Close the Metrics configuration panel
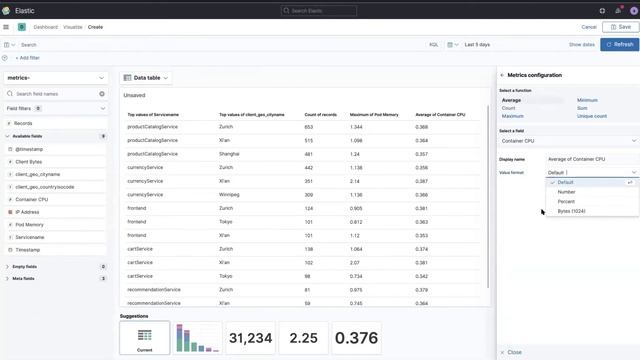The width and height of the screenshot is (640, 360). 511,352
